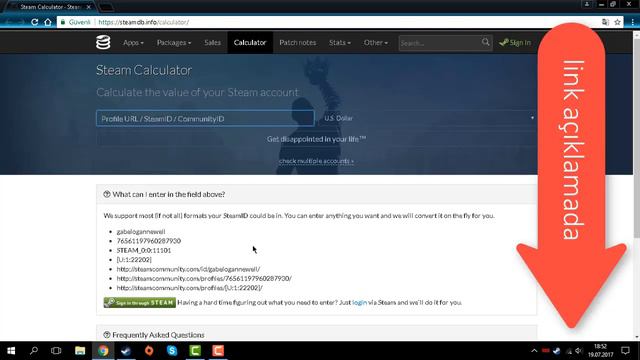Click the profiles/76561197960287930 example URL
Image resolution: width=640 pixels, height=360 pixels.
204,278
